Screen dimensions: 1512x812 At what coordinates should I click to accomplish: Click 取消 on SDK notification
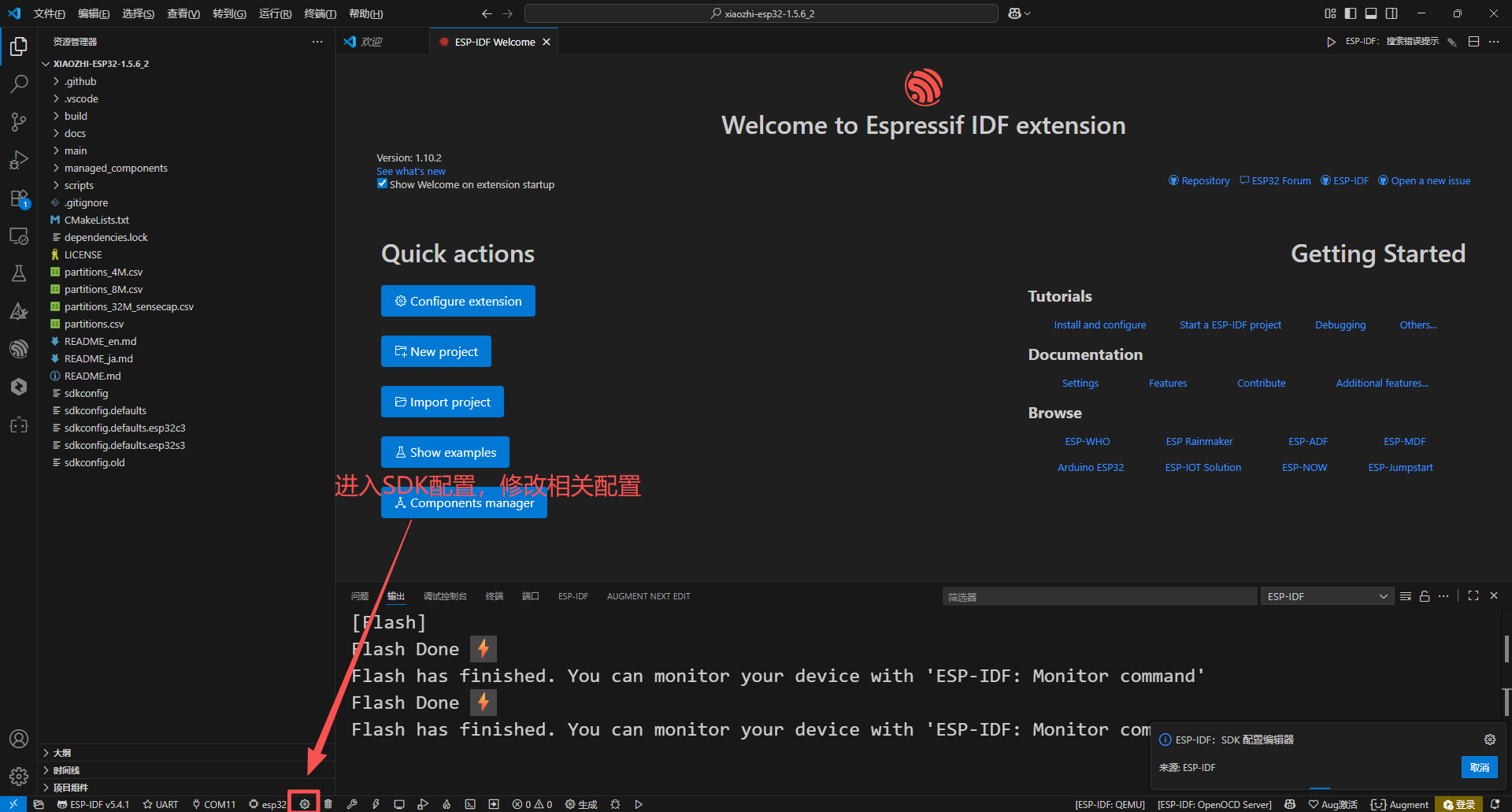[x=1480, y=767]
